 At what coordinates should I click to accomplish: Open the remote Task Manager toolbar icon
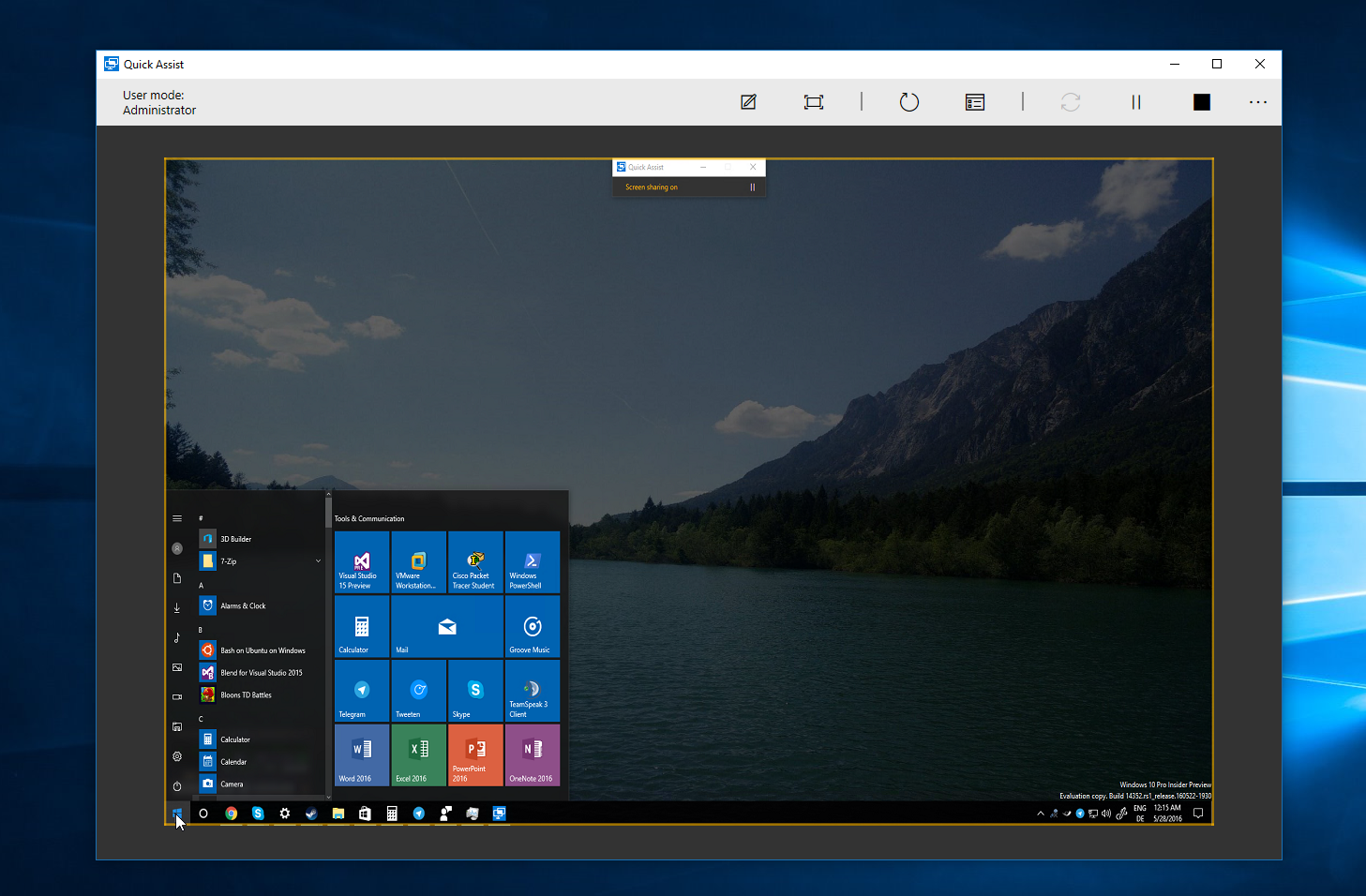pyautogui.click(x=974, y=102)
